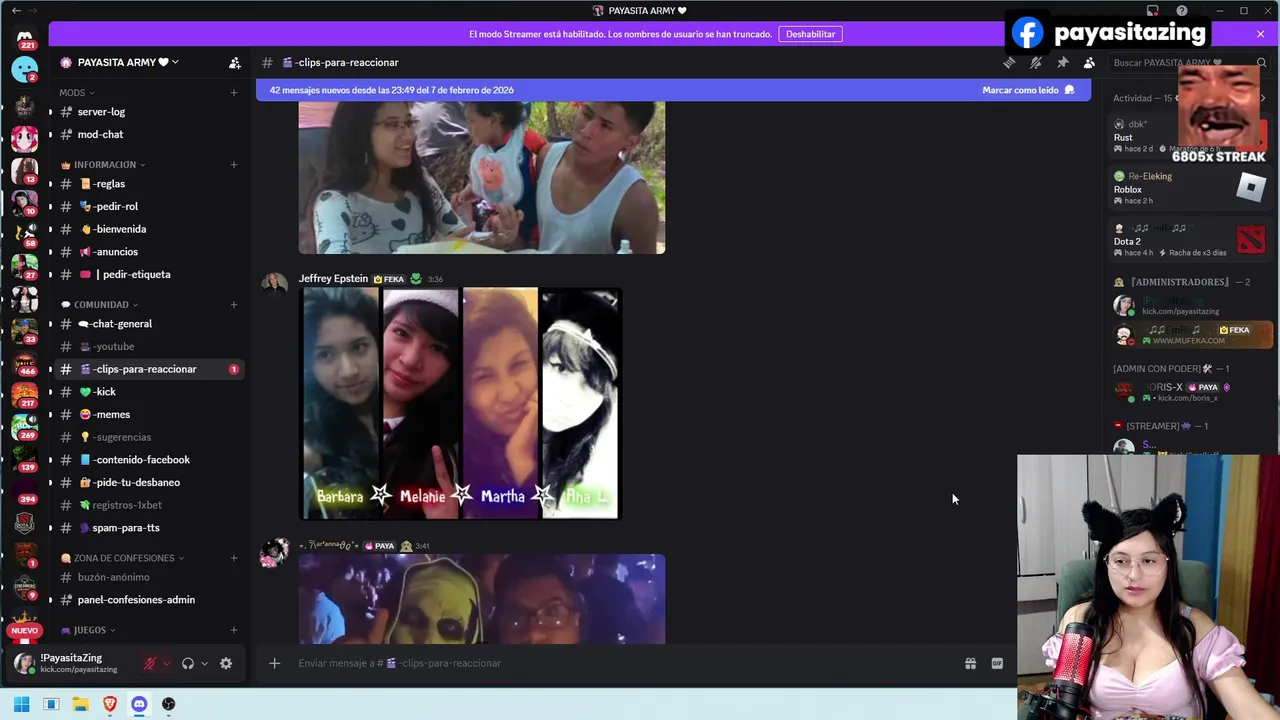1280x720 pixels.
Task: Click the !PayasitaZing user profile panel
Action: [x=70, y=663]
